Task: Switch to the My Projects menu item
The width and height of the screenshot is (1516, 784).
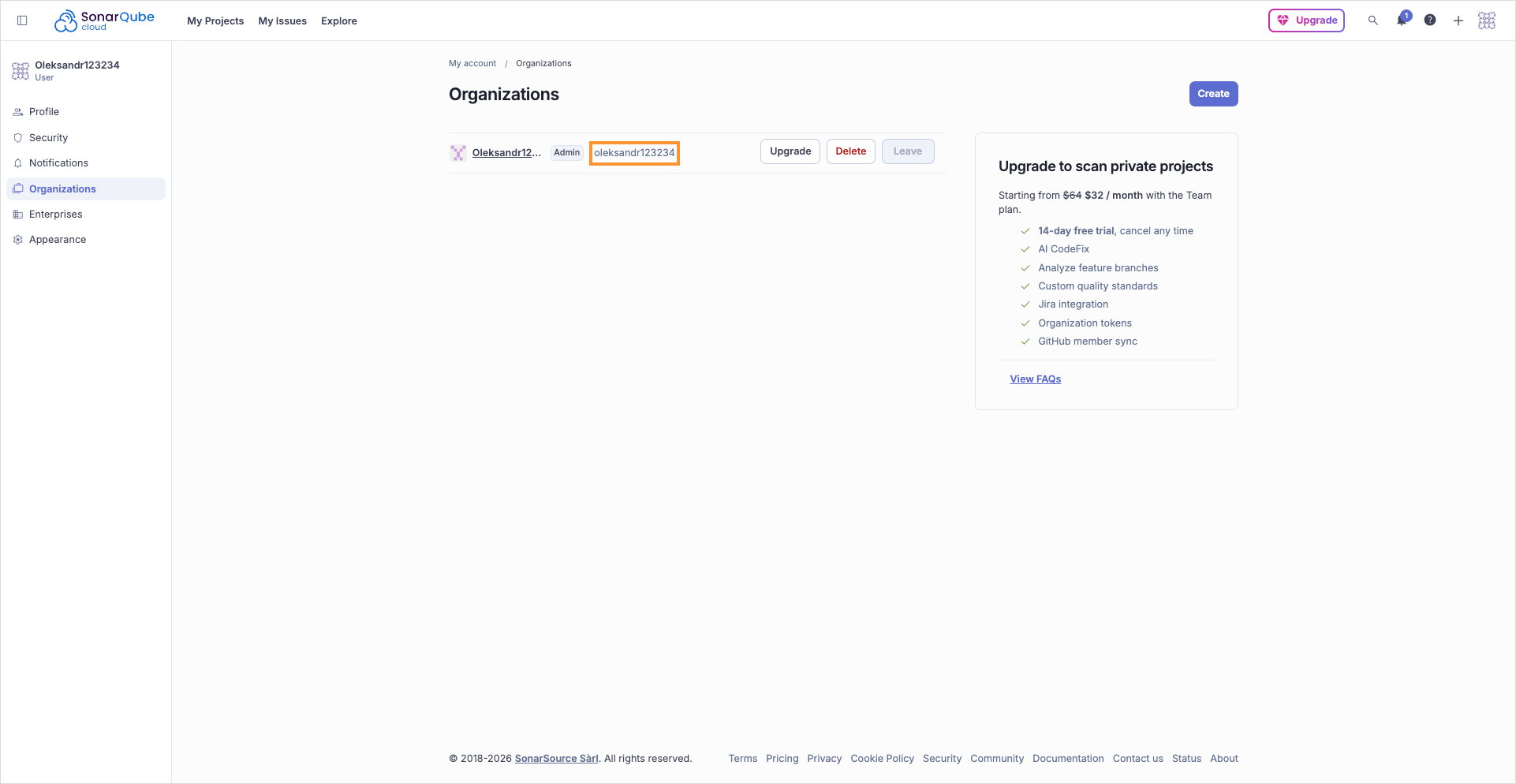Action: coord(215,21)
